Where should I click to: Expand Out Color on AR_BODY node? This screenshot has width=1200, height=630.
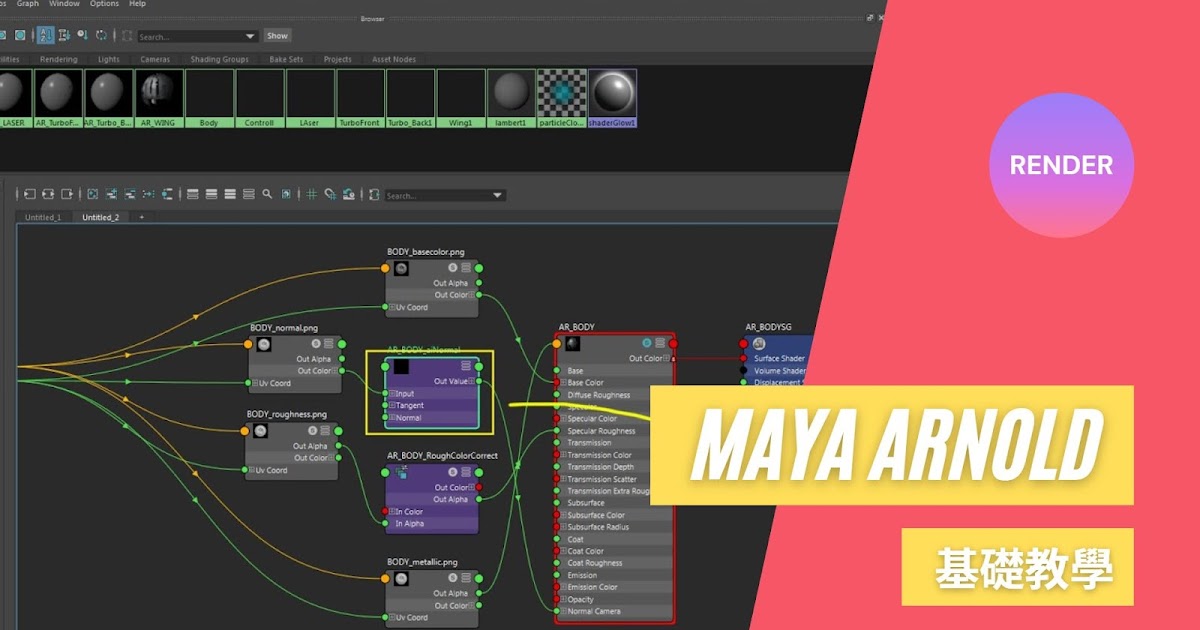coord(668,358)
